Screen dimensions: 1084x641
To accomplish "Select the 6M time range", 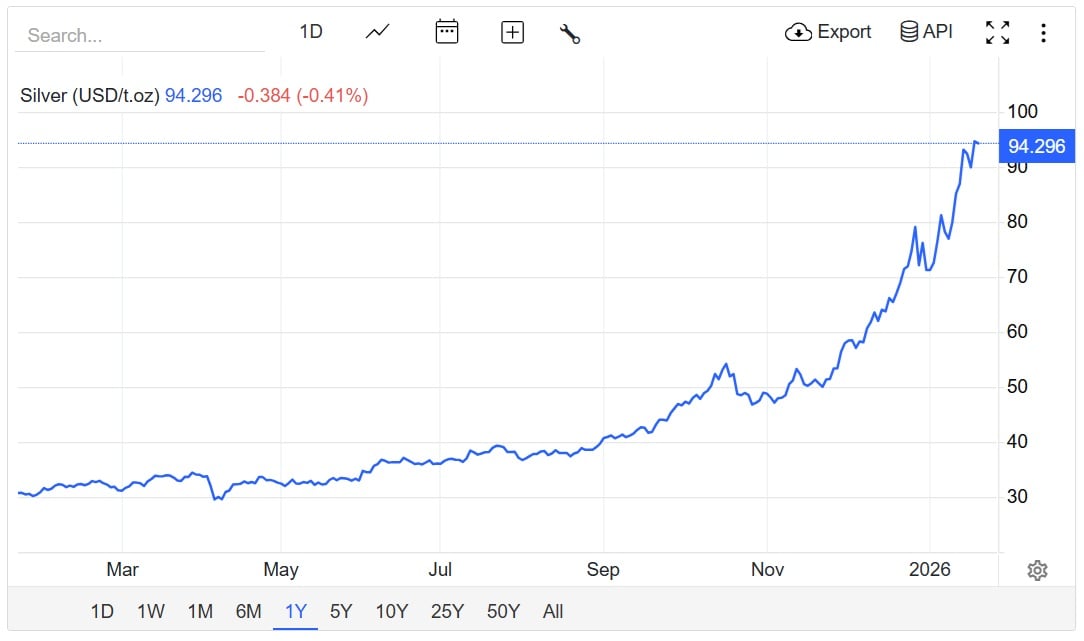I will [248, 611].
